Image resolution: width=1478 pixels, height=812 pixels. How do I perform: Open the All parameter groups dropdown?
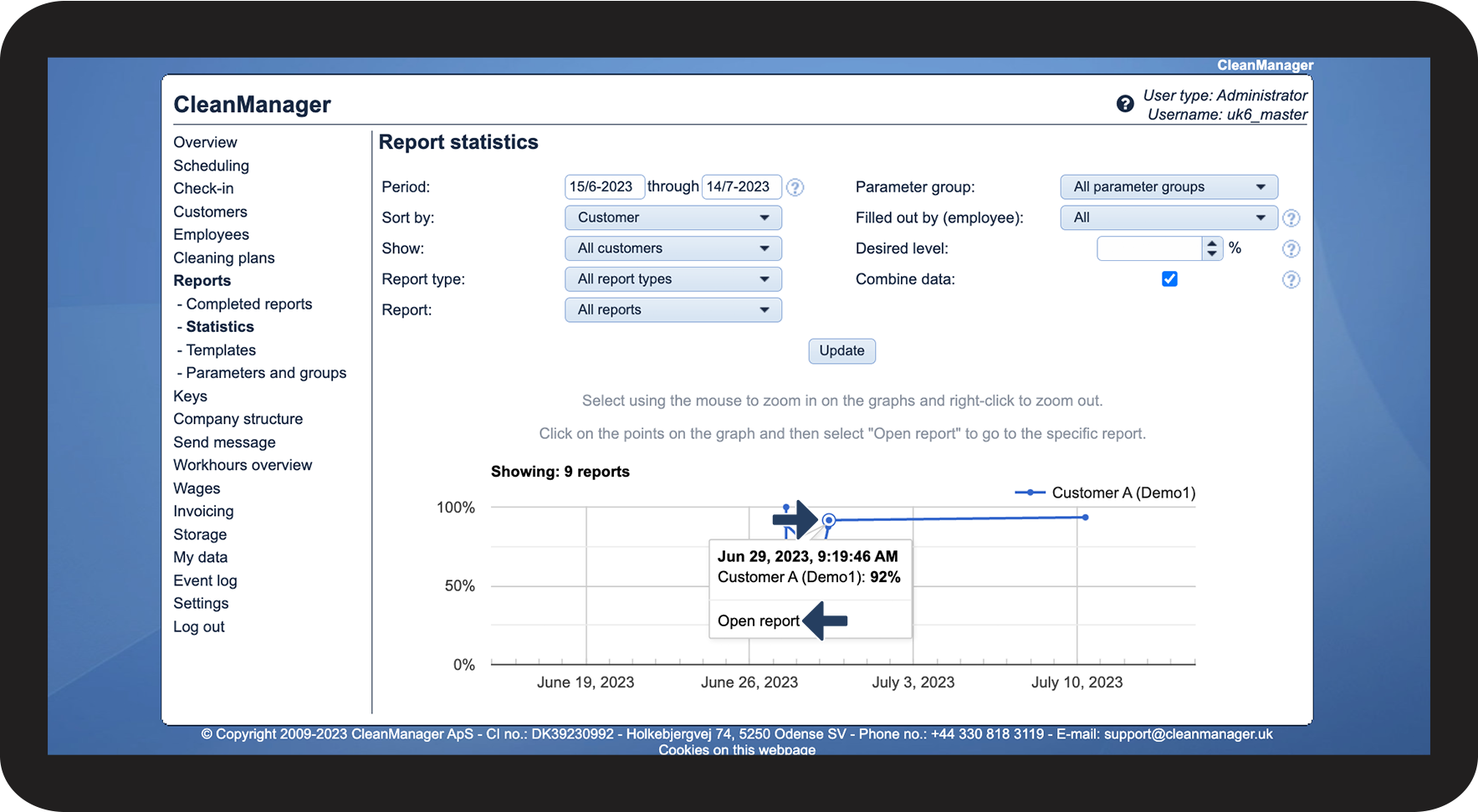pyautogui.click(x=1168, y=186)
